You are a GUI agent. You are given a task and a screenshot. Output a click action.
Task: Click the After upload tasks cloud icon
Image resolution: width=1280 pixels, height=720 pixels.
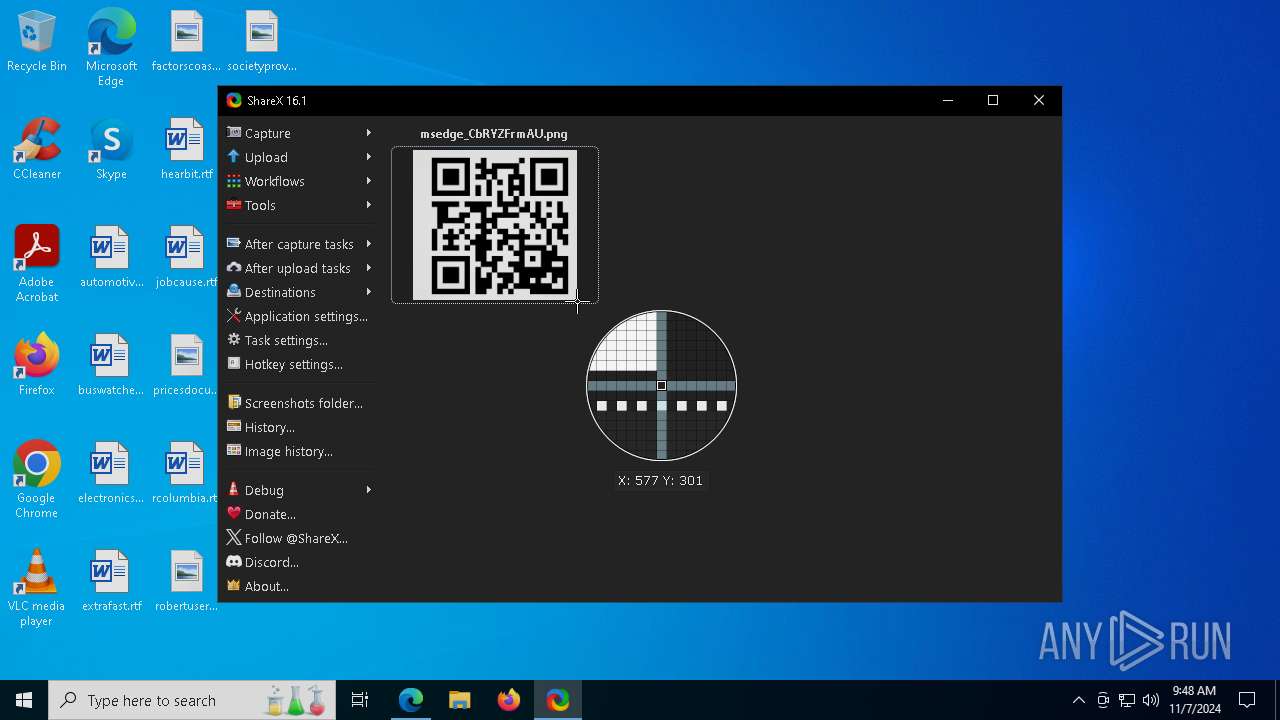pyautogui.click(x=234, y=268)
